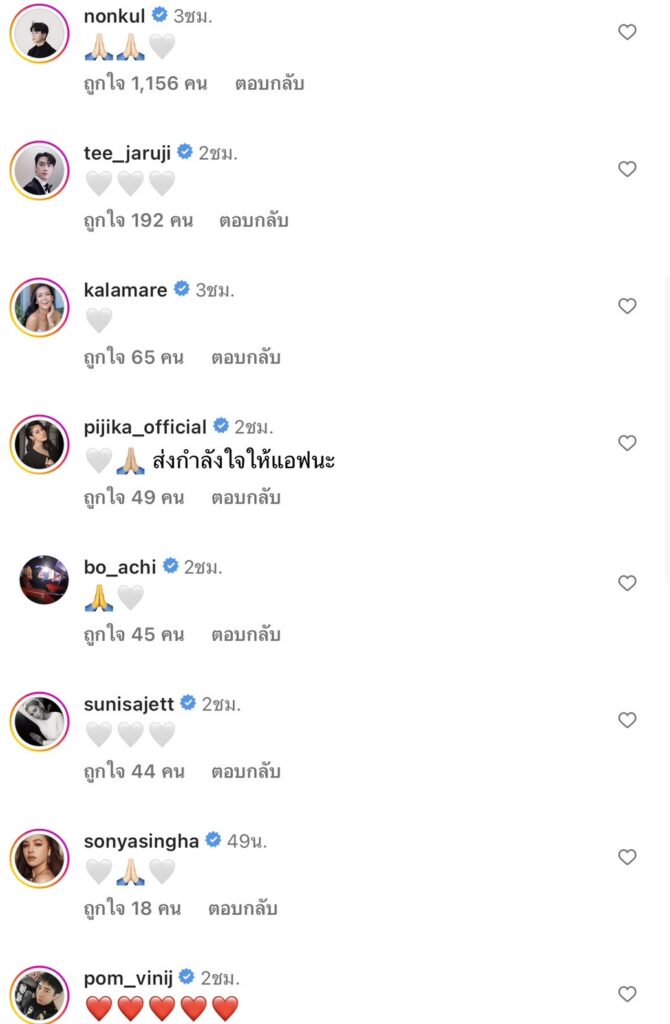Like pom_vinij's red hearts comment
670x1024 pixels.
tap(627, 994)
